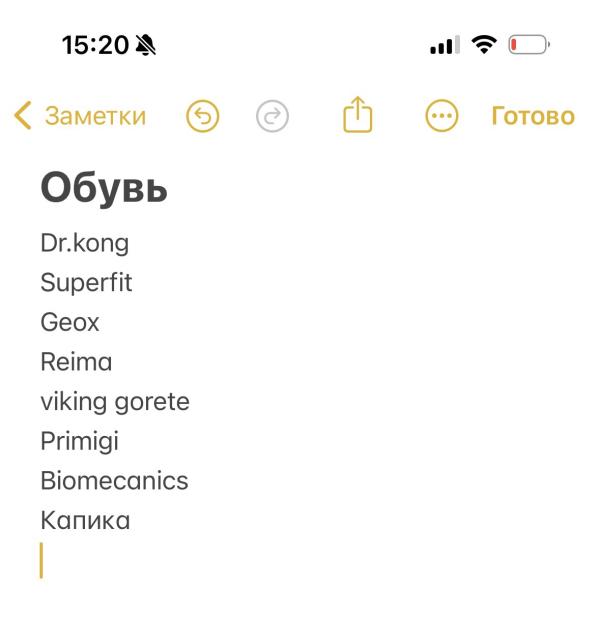Tap the redo arrow icon

coord(272,116)
